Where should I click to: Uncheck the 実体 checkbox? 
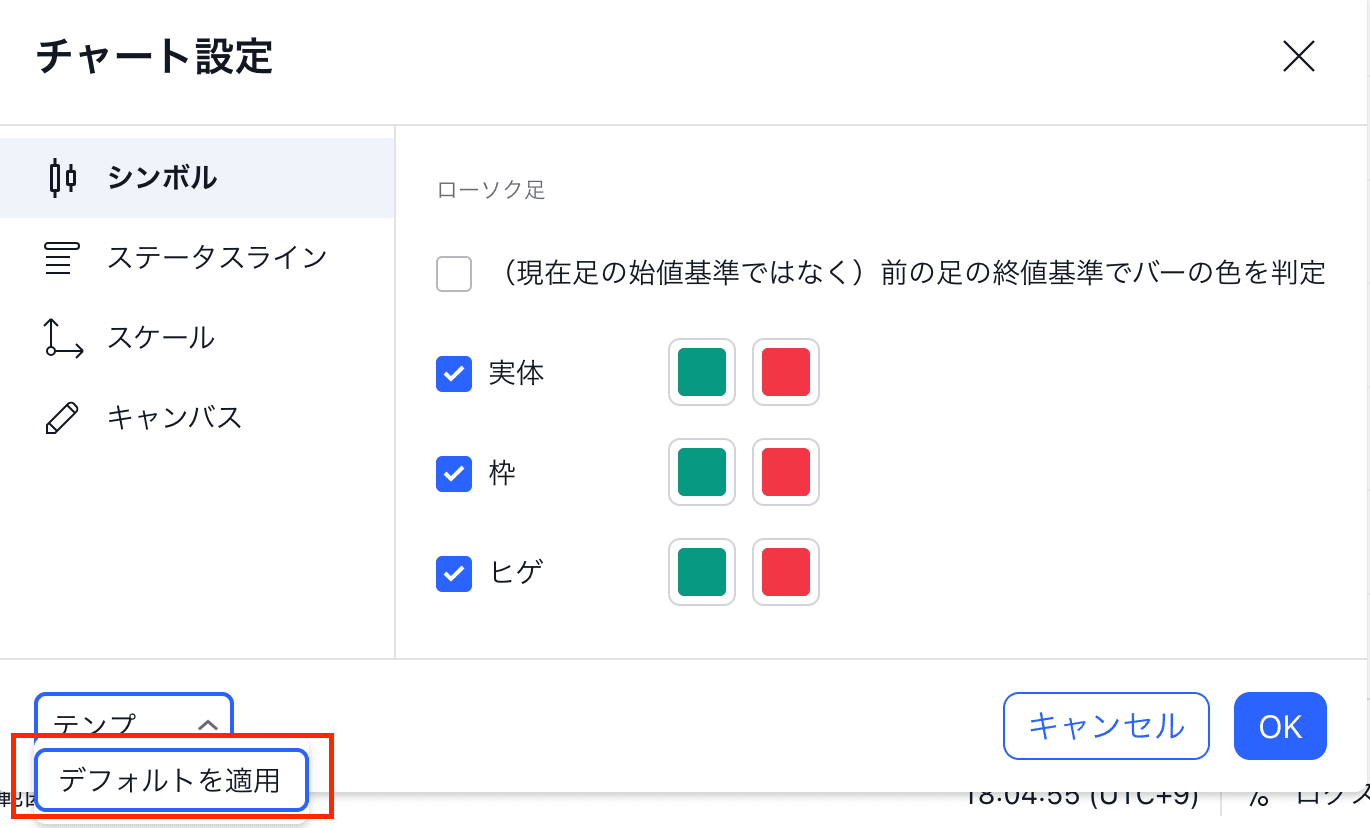pos(454,373)
